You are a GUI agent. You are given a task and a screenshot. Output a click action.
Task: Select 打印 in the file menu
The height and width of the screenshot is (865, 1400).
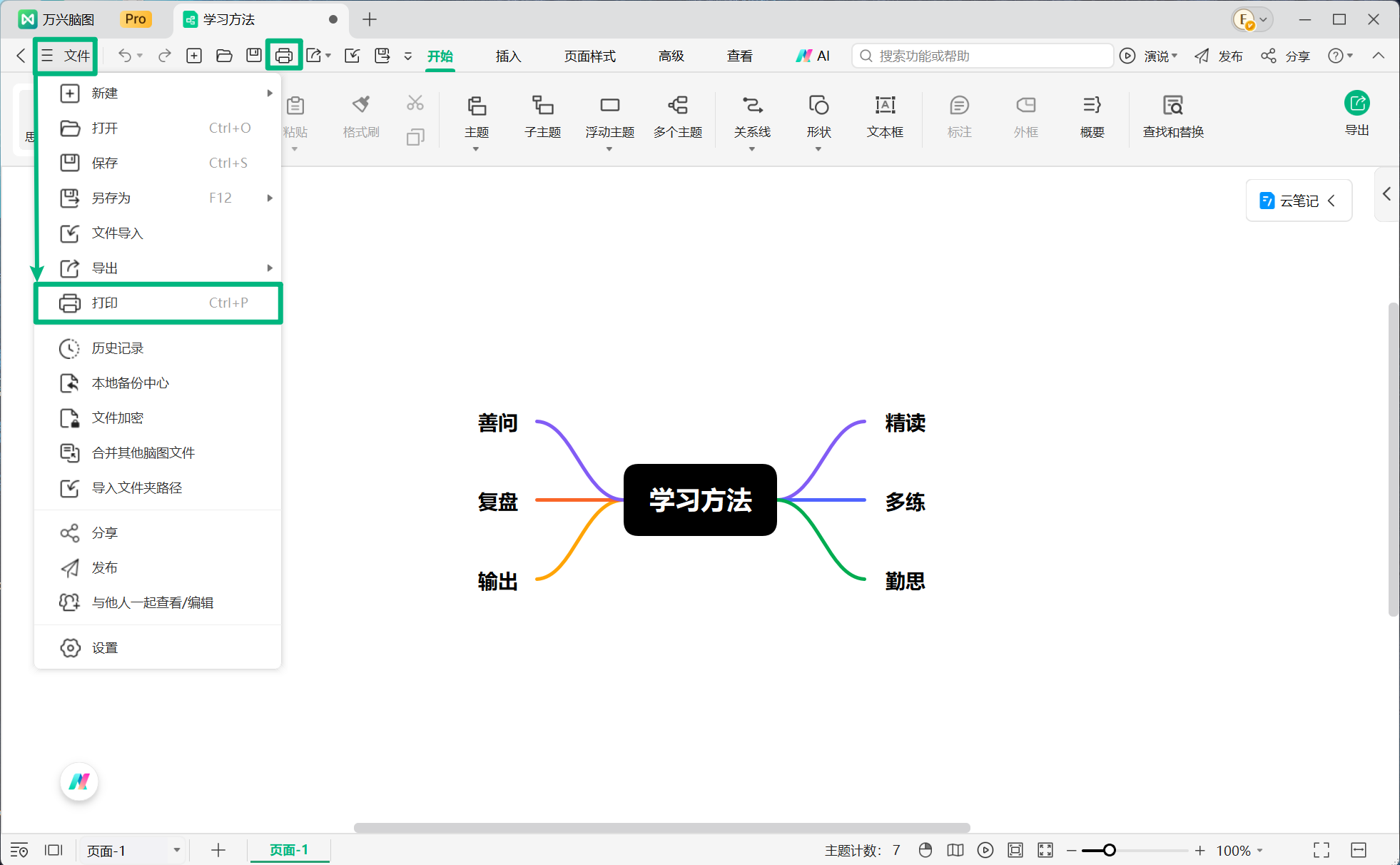[158, 303]
